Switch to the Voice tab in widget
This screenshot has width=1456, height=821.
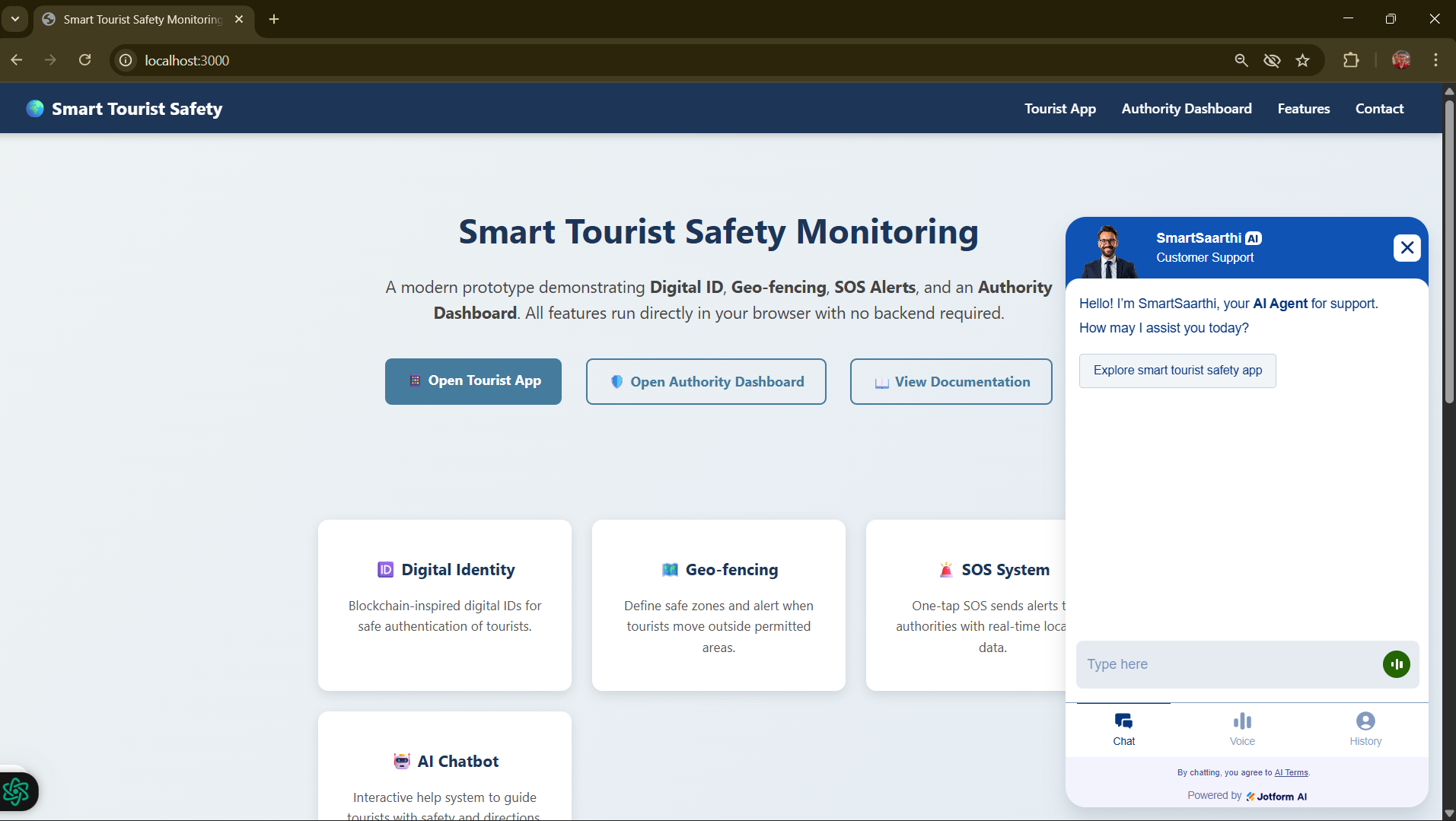pos(1242,730)
